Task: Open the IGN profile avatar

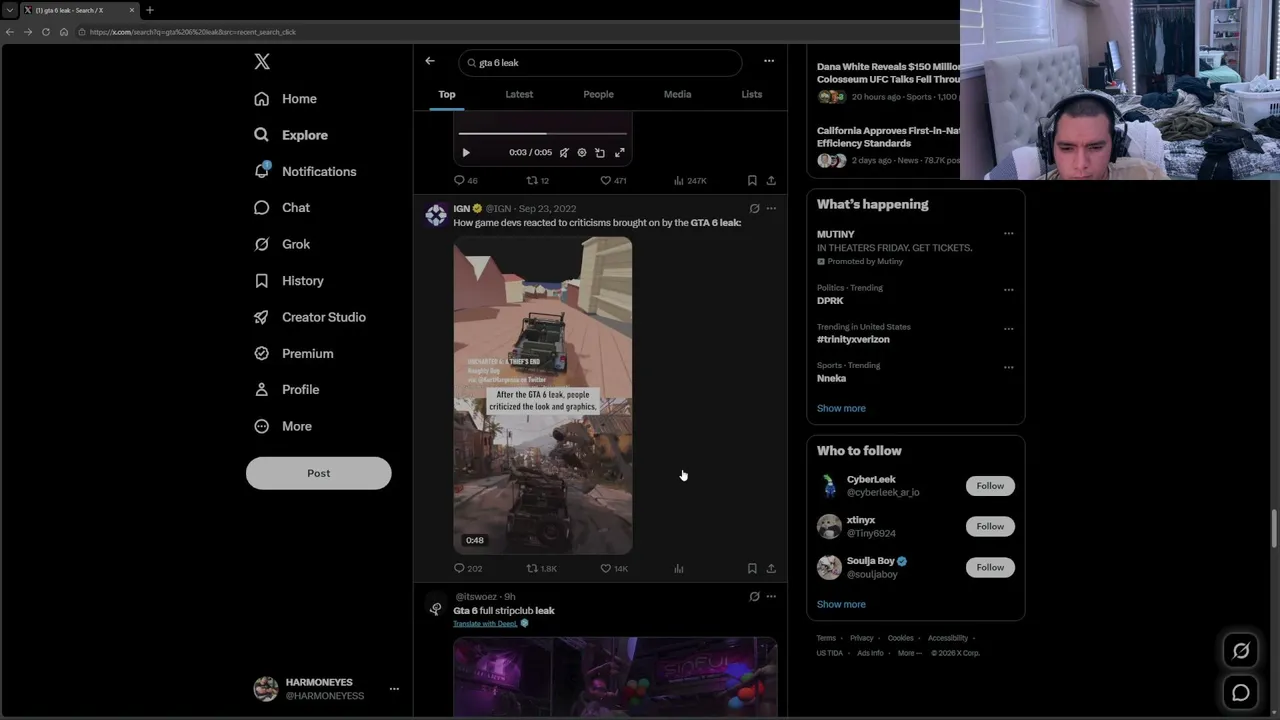Action: (x=436, y=214)
